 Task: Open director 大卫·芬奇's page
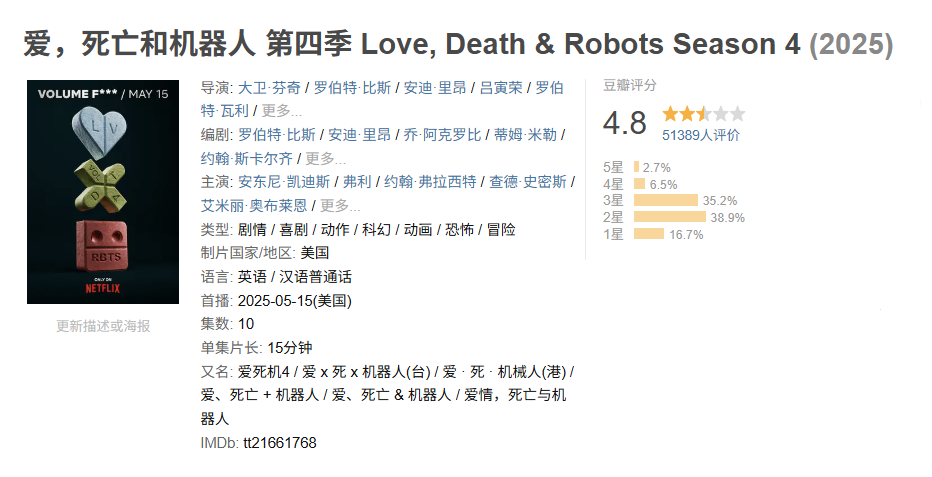[267, 87]
